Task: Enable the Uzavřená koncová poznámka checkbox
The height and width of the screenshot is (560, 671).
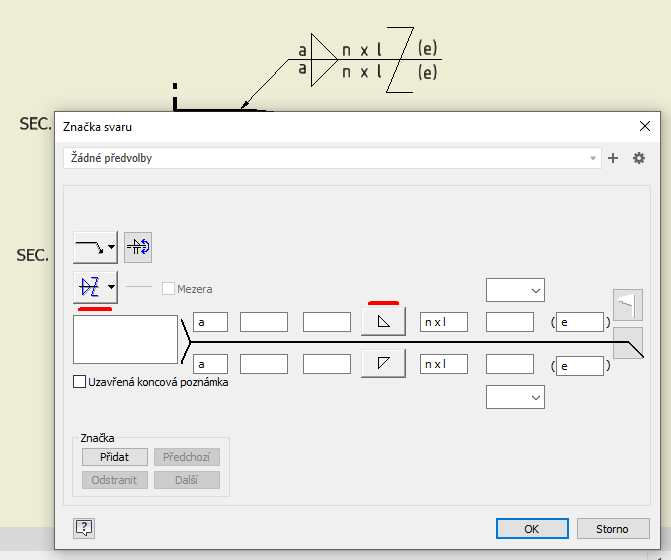Action: click(x=80, y=381)
